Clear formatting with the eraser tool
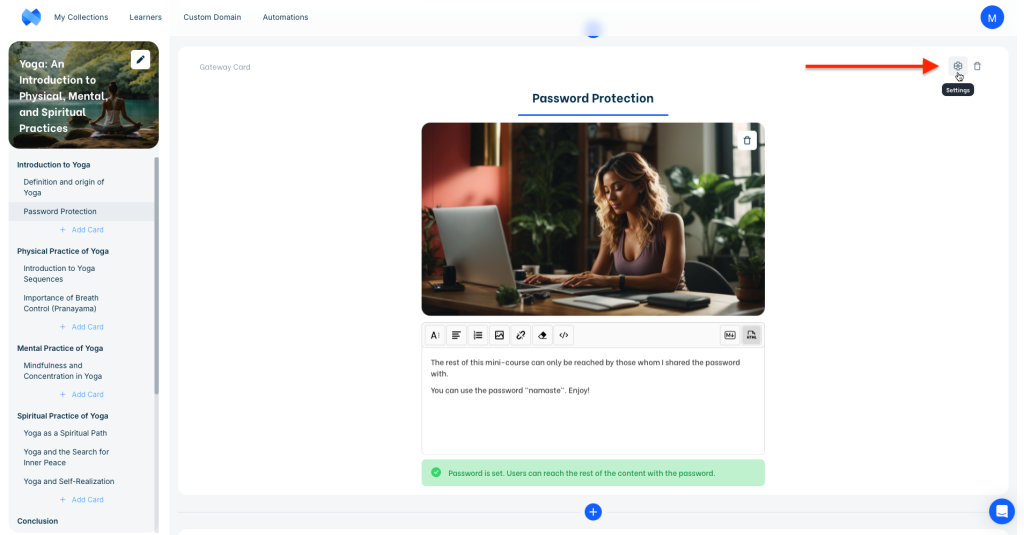This screenshot has height=535, width=1024. tap(542, 335)
